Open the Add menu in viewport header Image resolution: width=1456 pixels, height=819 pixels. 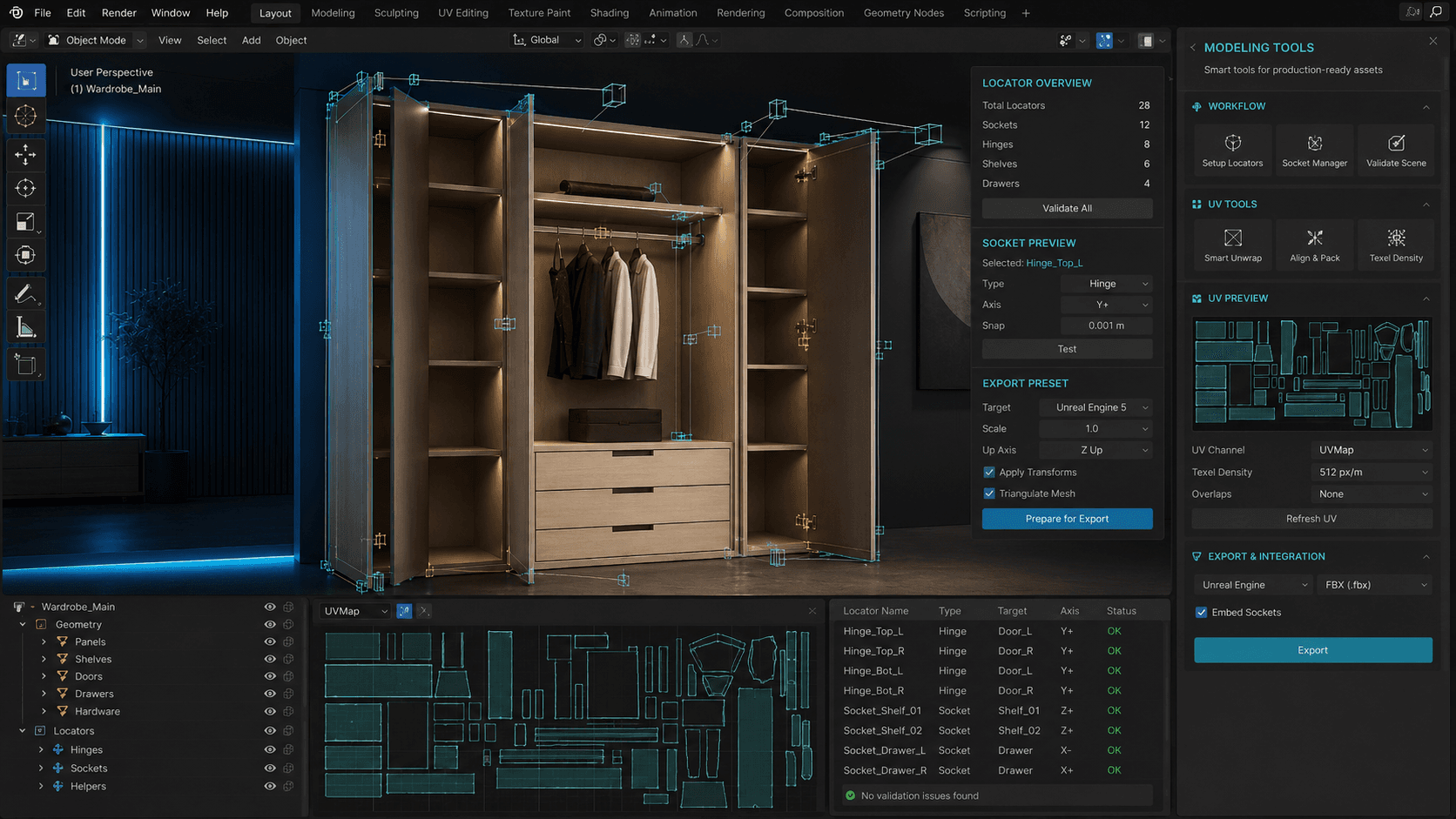point(251,40)
